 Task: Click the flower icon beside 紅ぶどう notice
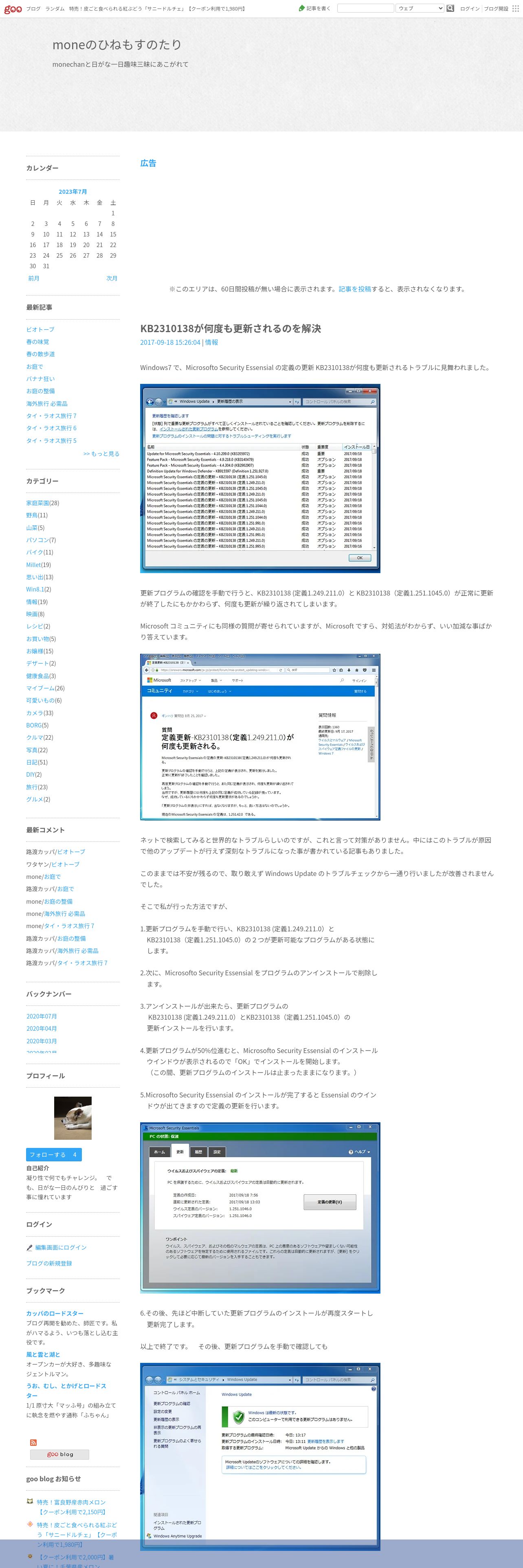tap(30, 1524)
